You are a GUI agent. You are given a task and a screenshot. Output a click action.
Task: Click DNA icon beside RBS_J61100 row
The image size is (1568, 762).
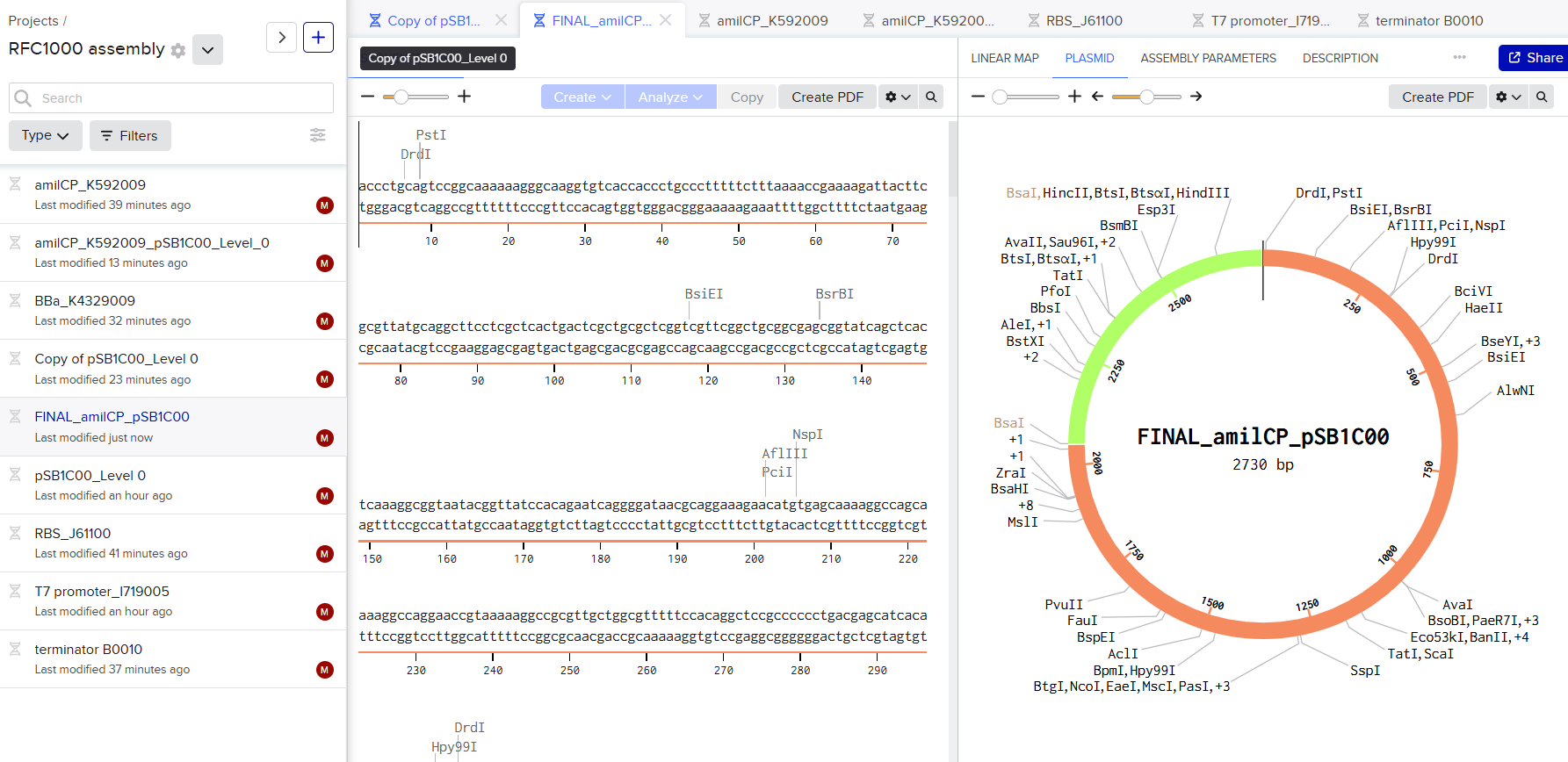click(x=15, y=533)
